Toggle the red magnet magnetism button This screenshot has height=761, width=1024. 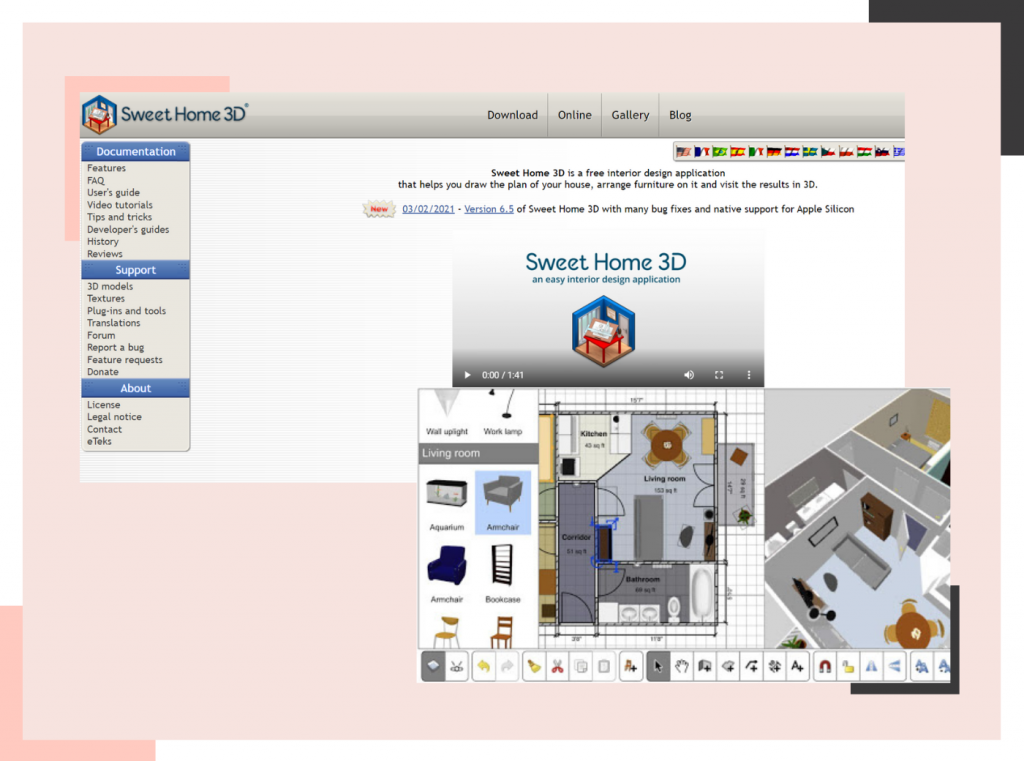(824, 667)
